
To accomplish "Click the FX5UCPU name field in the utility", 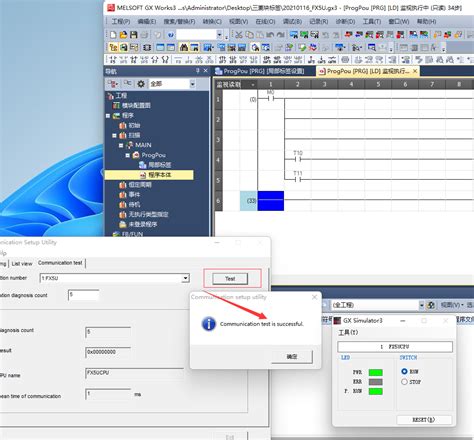I will tap(134, 373).
